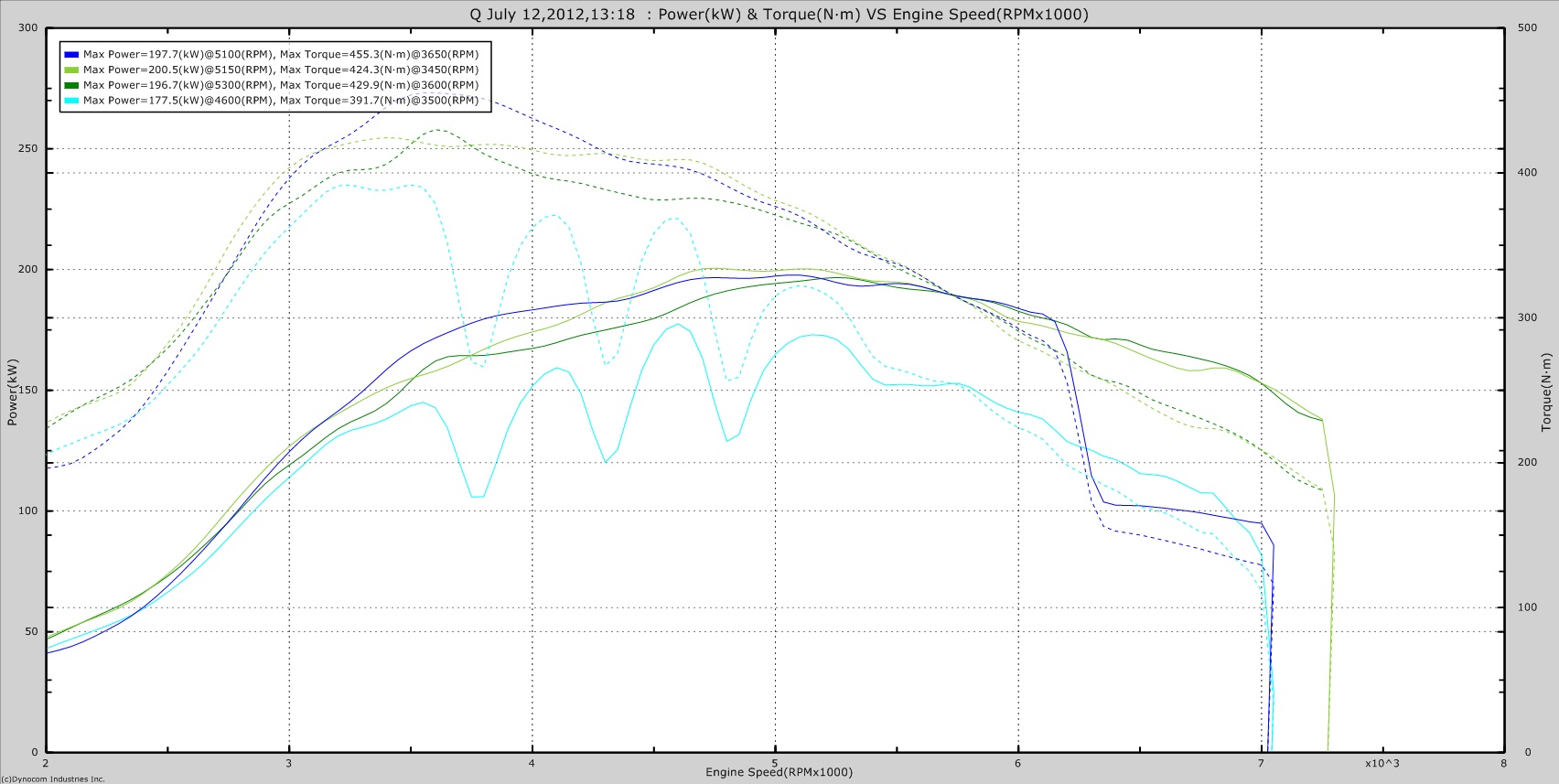1559x784 pixels.
Task: Click the 100 tick on Torque axis
Action: click(1527, 607)
